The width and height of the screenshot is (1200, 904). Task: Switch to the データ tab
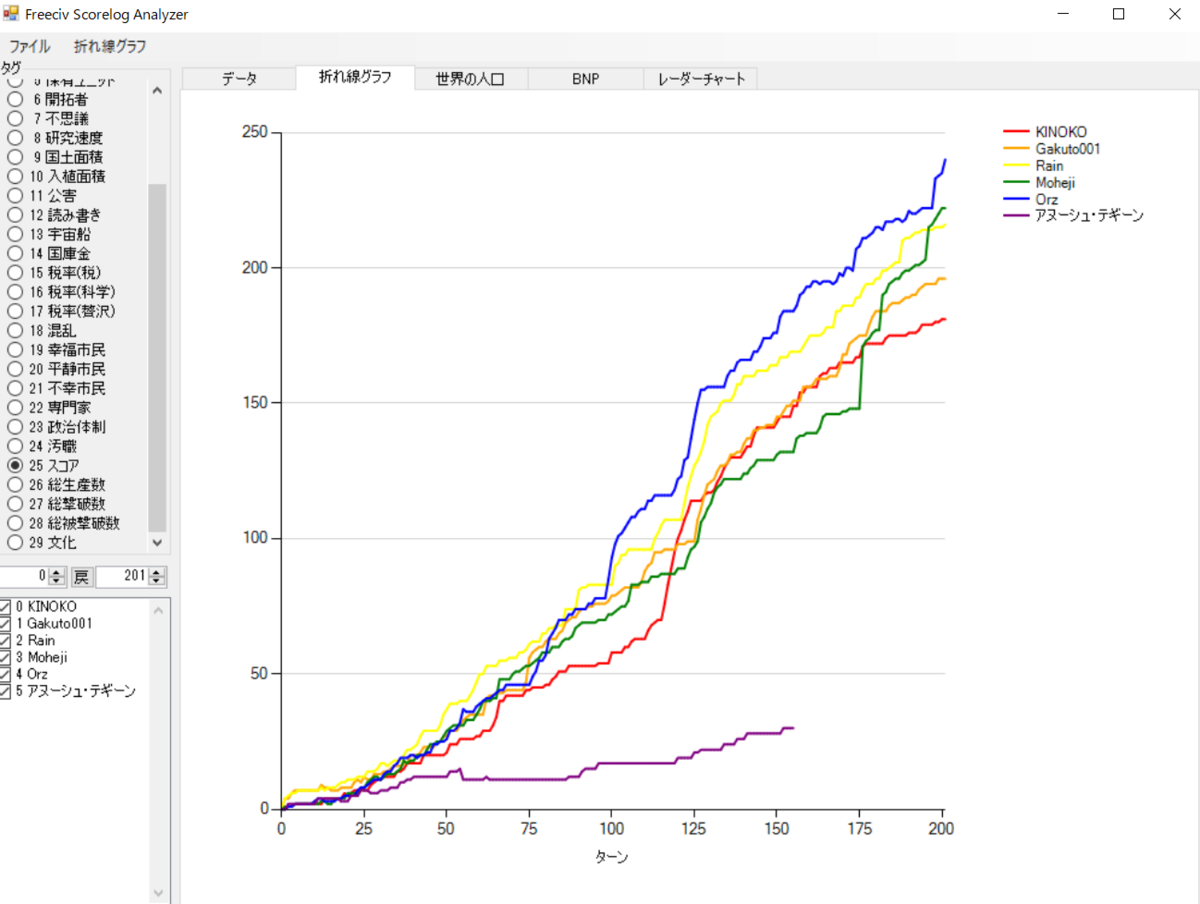[x=239, y=79]
